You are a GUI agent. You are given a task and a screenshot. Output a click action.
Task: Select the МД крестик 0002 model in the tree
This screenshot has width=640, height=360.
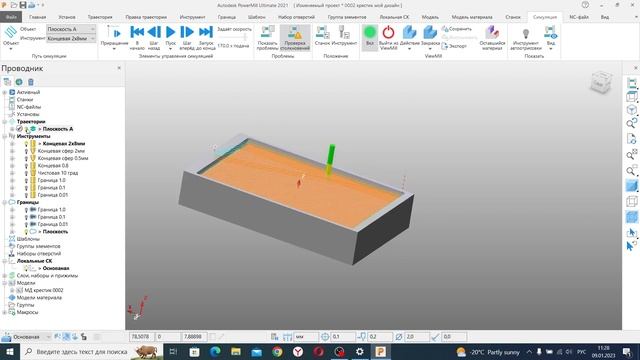(x=44, y=290)
